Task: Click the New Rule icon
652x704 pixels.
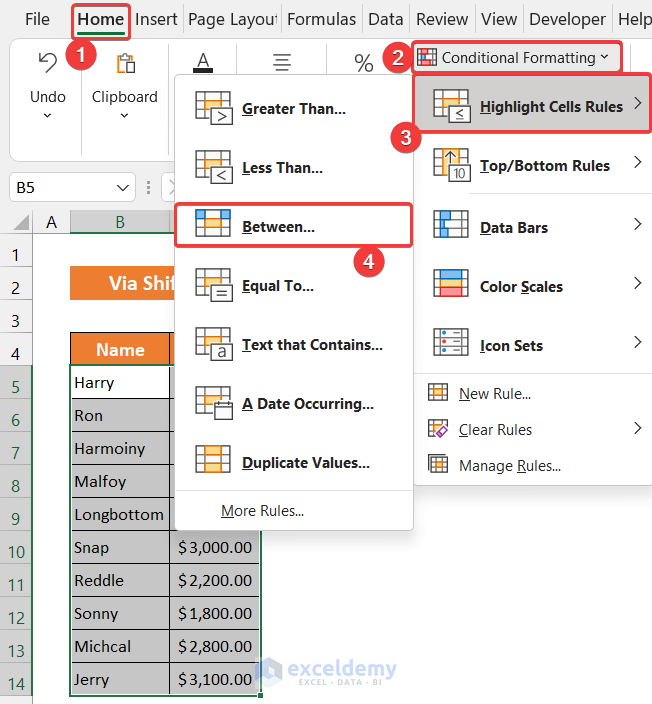Action: tap(438, 392)
